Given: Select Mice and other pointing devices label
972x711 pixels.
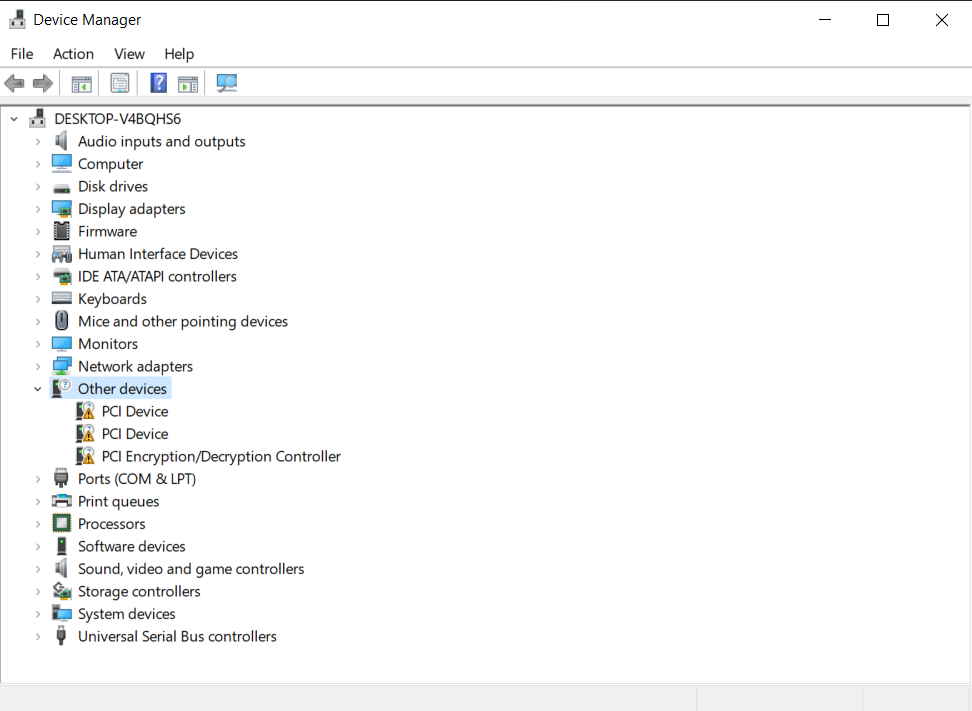Looking at the screenshot, I should pyautogui.click(x=183, y=321).
